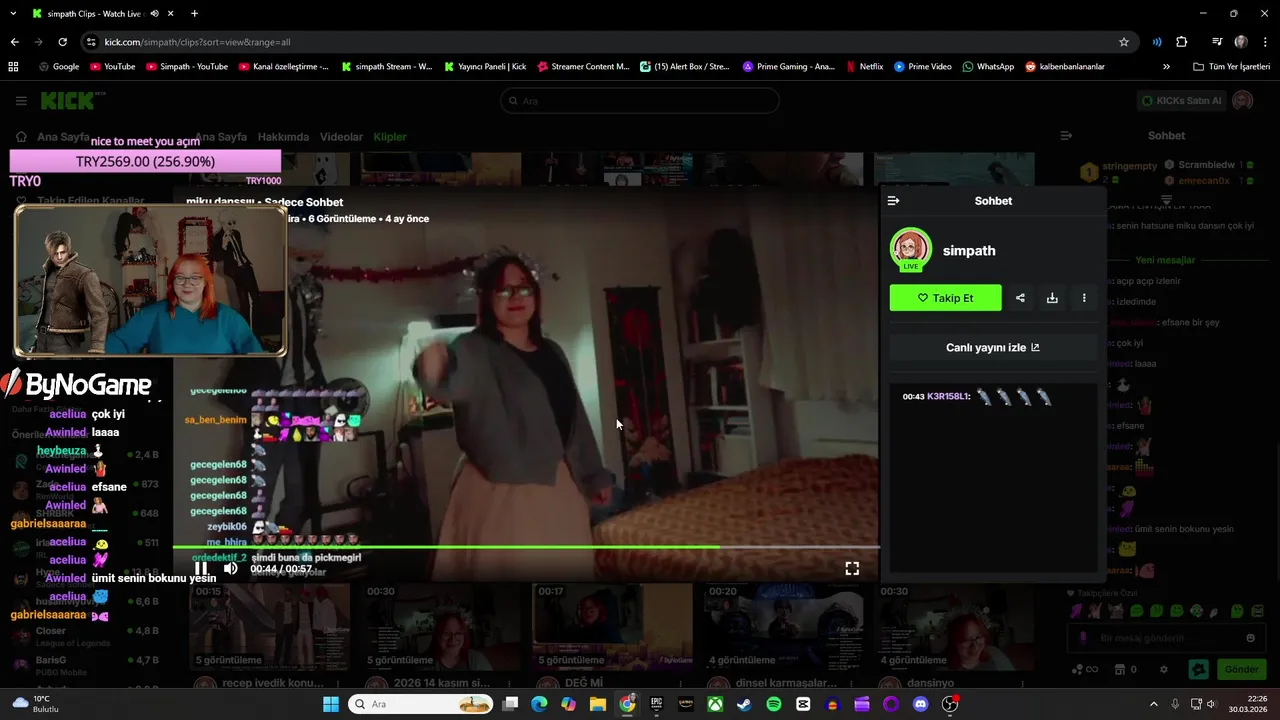Open the Windows Start menu
The width and height of the screenshot is (1280, 720).
[331, 704]
